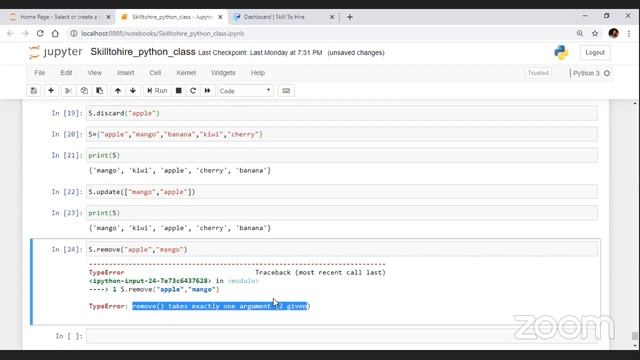
Task: Click the Jupyter logo
Action: 56,52
